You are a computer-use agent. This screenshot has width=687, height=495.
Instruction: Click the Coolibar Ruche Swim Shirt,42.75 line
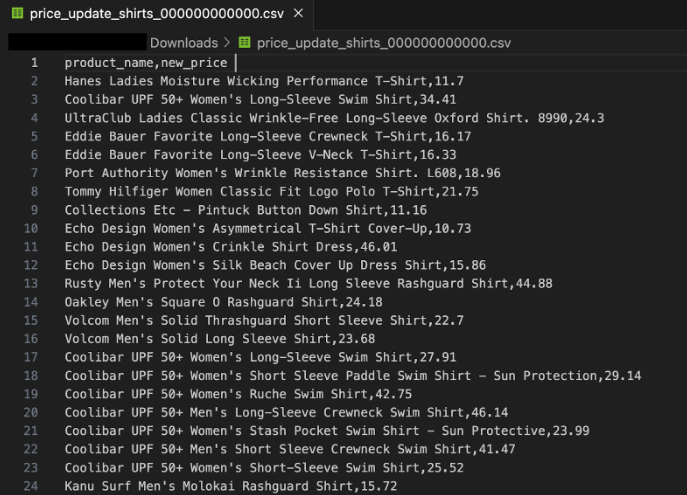tap(238, 394)
